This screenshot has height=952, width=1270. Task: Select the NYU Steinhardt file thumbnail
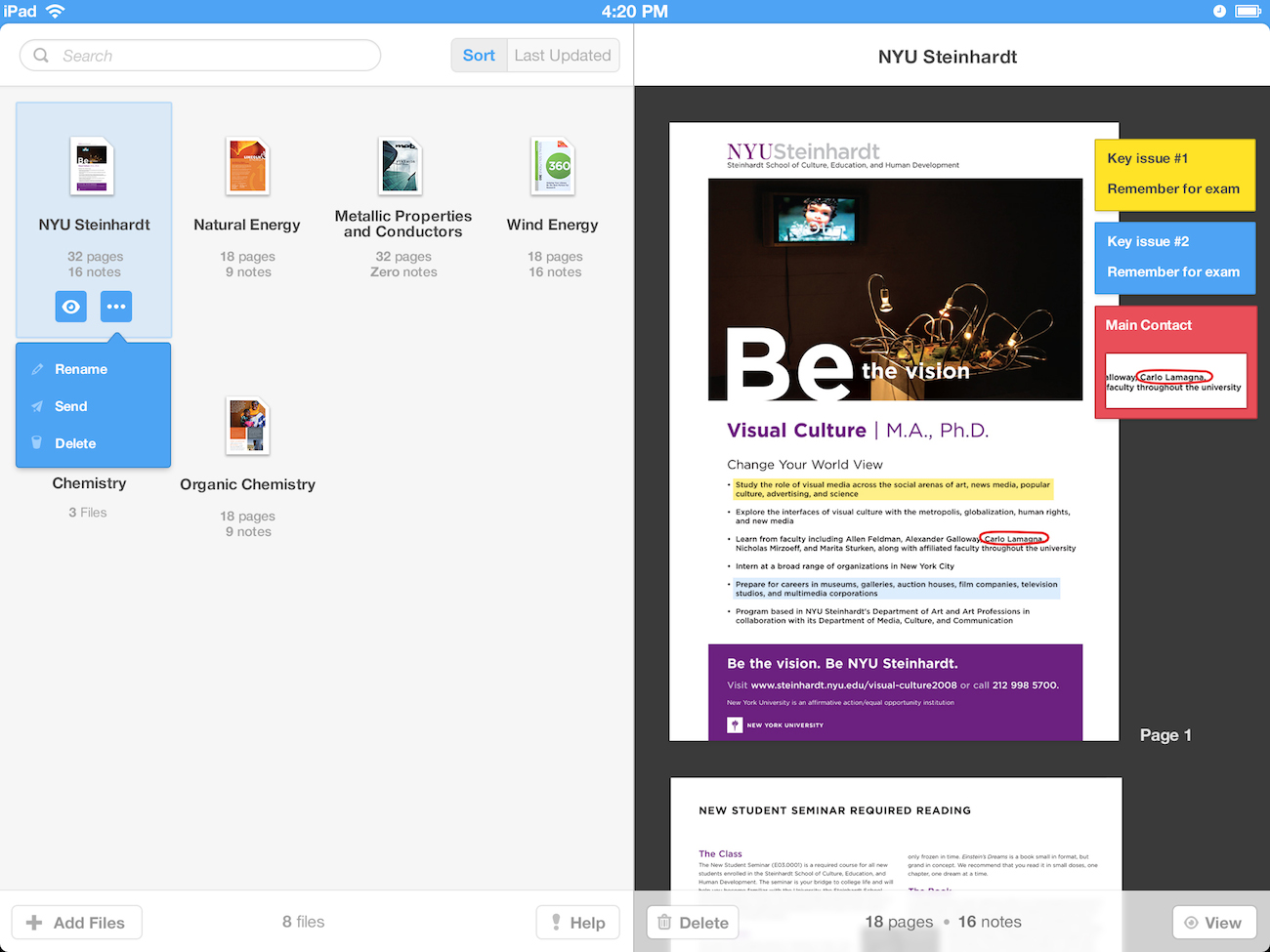click(93, 166)
